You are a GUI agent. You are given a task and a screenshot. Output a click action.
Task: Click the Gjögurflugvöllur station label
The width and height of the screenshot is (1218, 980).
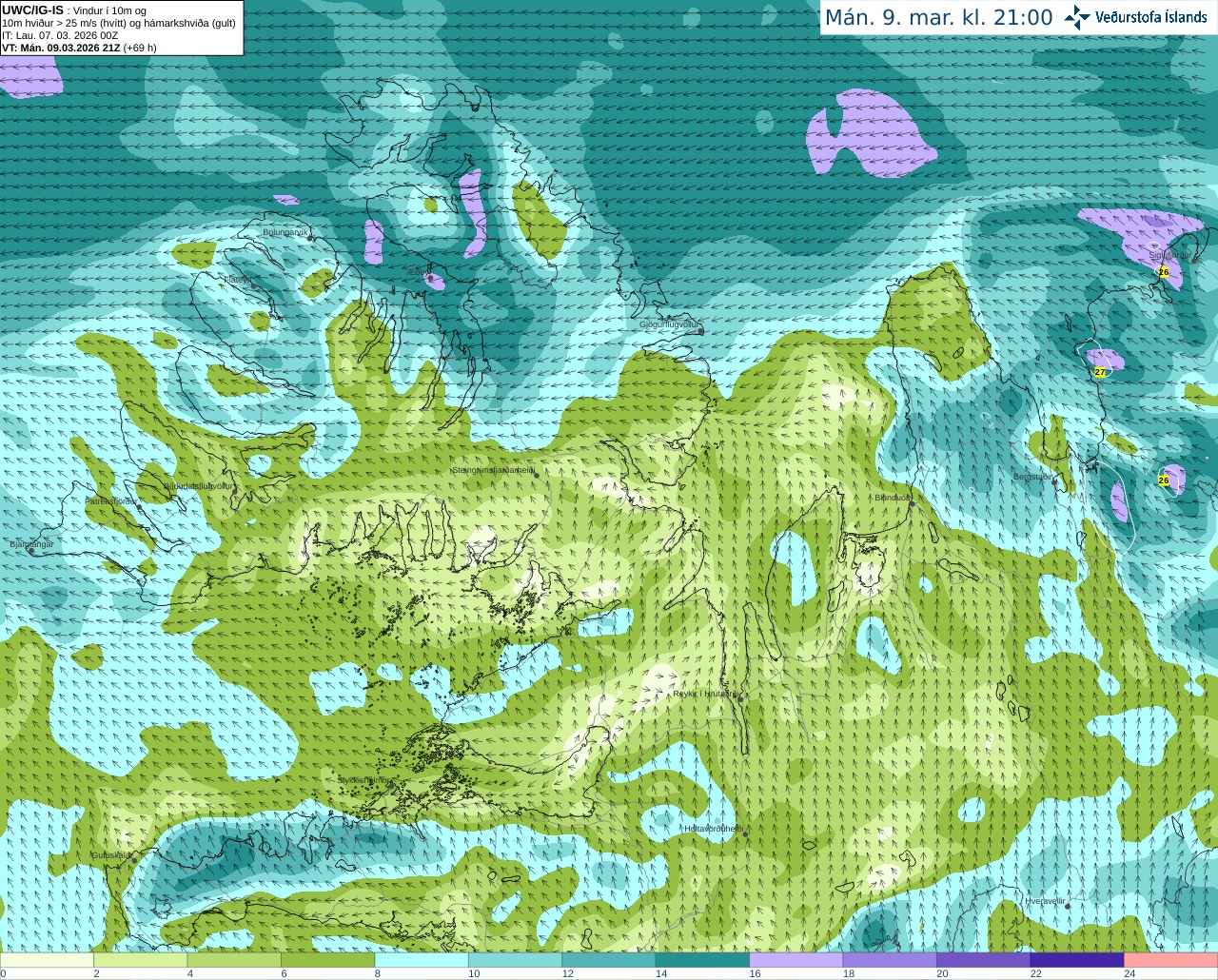point(670,324)
